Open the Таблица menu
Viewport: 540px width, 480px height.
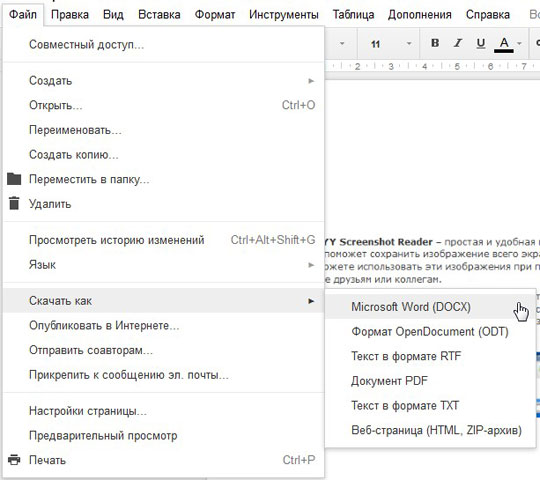coord(353,14)
